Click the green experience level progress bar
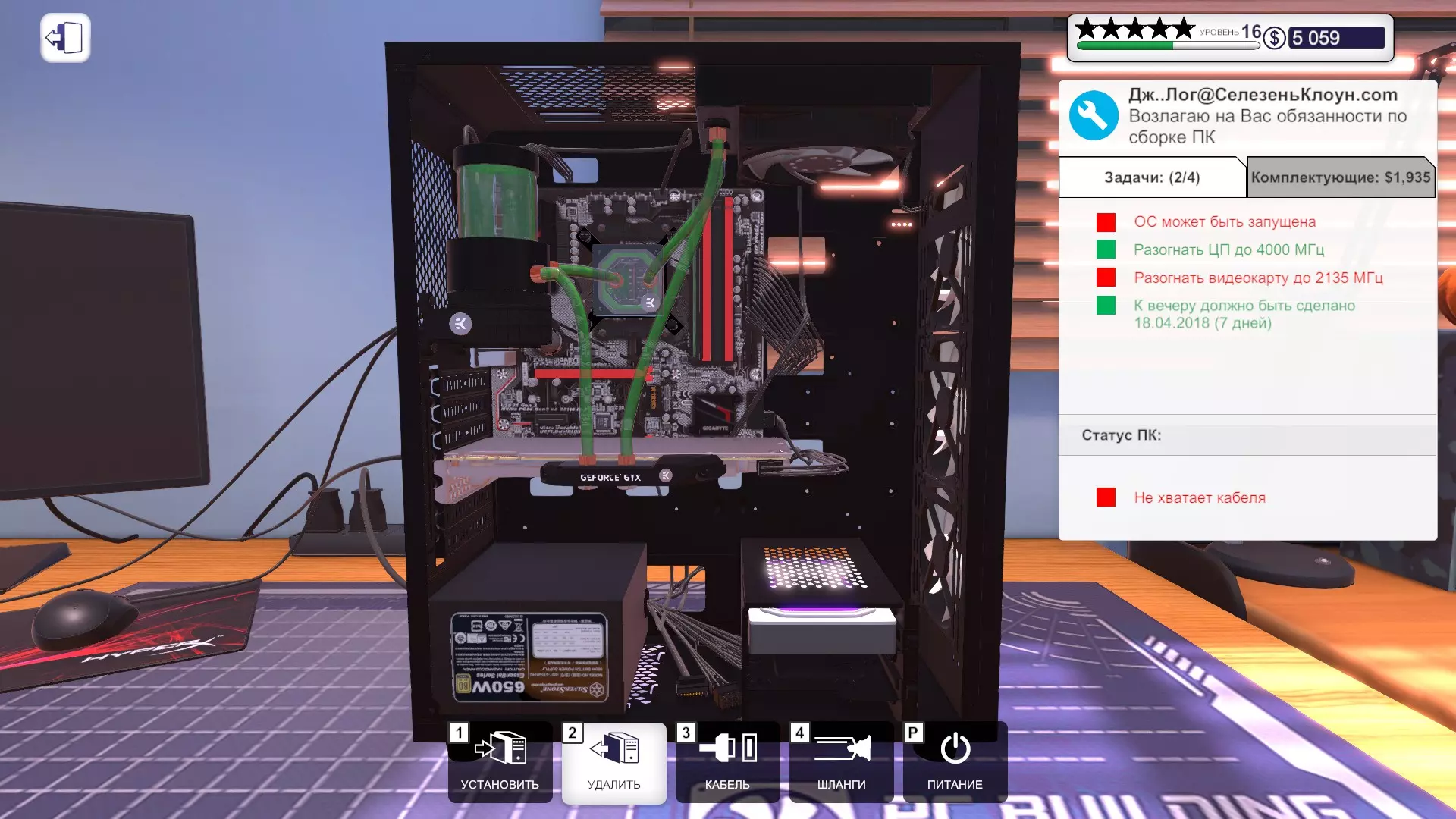This screenshot has width=1456, height=819. click(x=1125, y=45)
